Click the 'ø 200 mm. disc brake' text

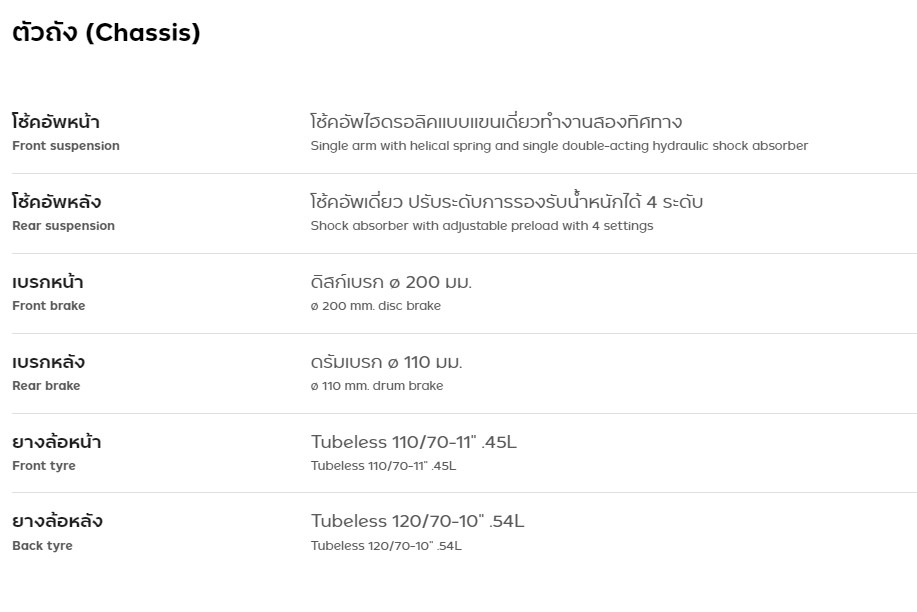[x=376, y=306]
